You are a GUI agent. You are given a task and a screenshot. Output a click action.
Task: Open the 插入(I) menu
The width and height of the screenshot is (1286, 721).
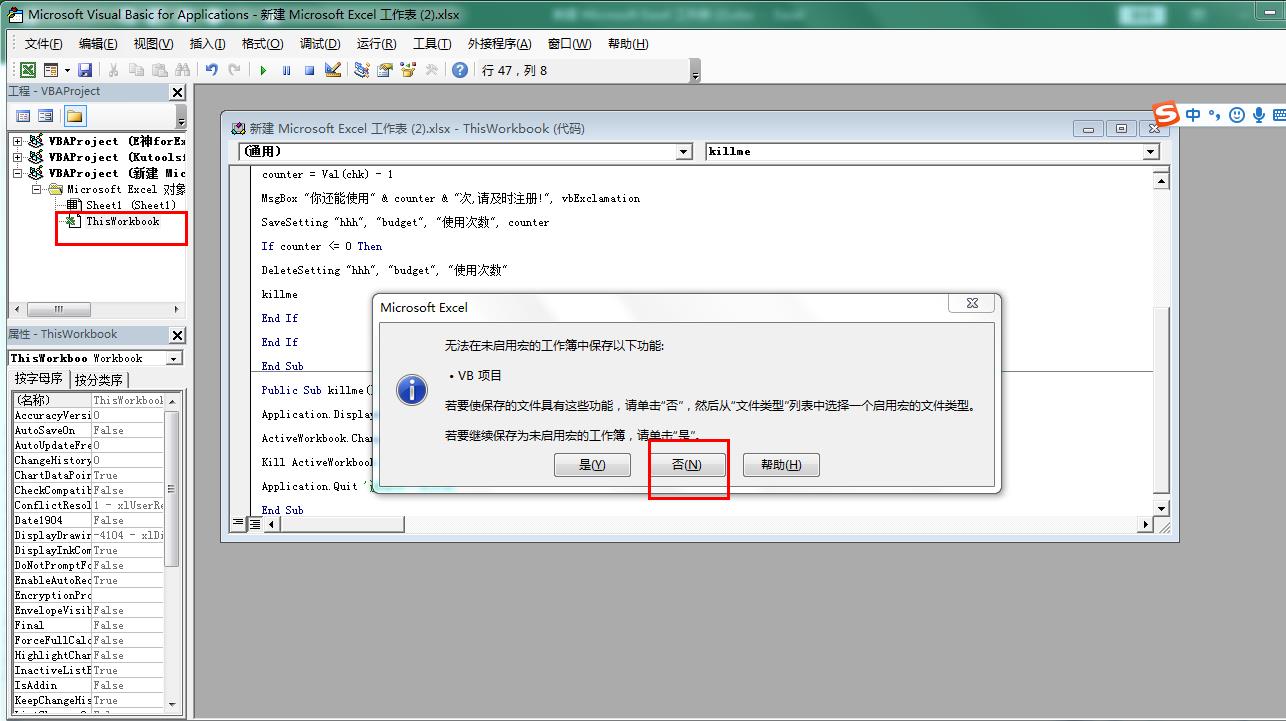coord(208,44)
